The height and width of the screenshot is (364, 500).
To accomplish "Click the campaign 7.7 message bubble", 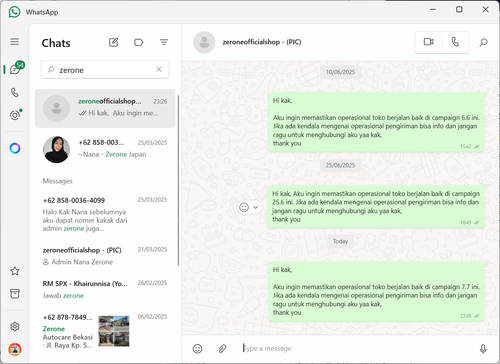I will coord(376,292).
